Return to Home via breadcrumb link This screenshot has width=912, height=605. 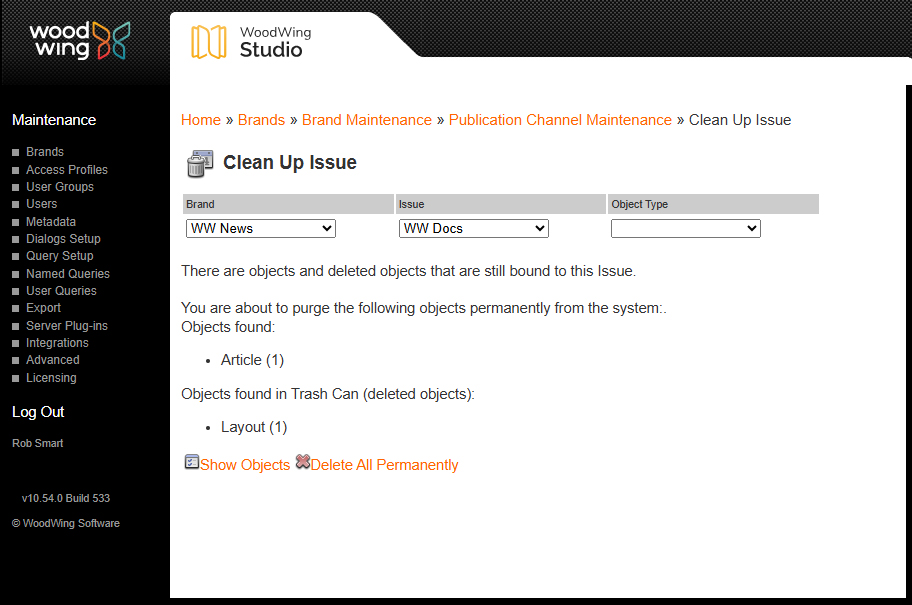200,119
